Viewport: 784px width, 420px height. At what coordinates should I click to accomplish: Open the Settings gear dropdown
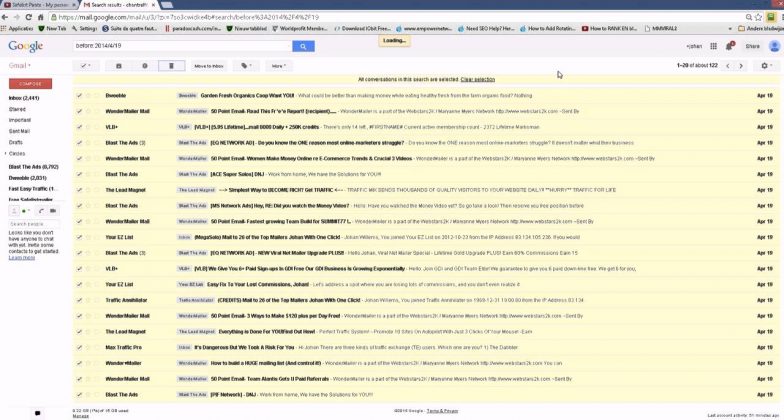click(766, 66)
